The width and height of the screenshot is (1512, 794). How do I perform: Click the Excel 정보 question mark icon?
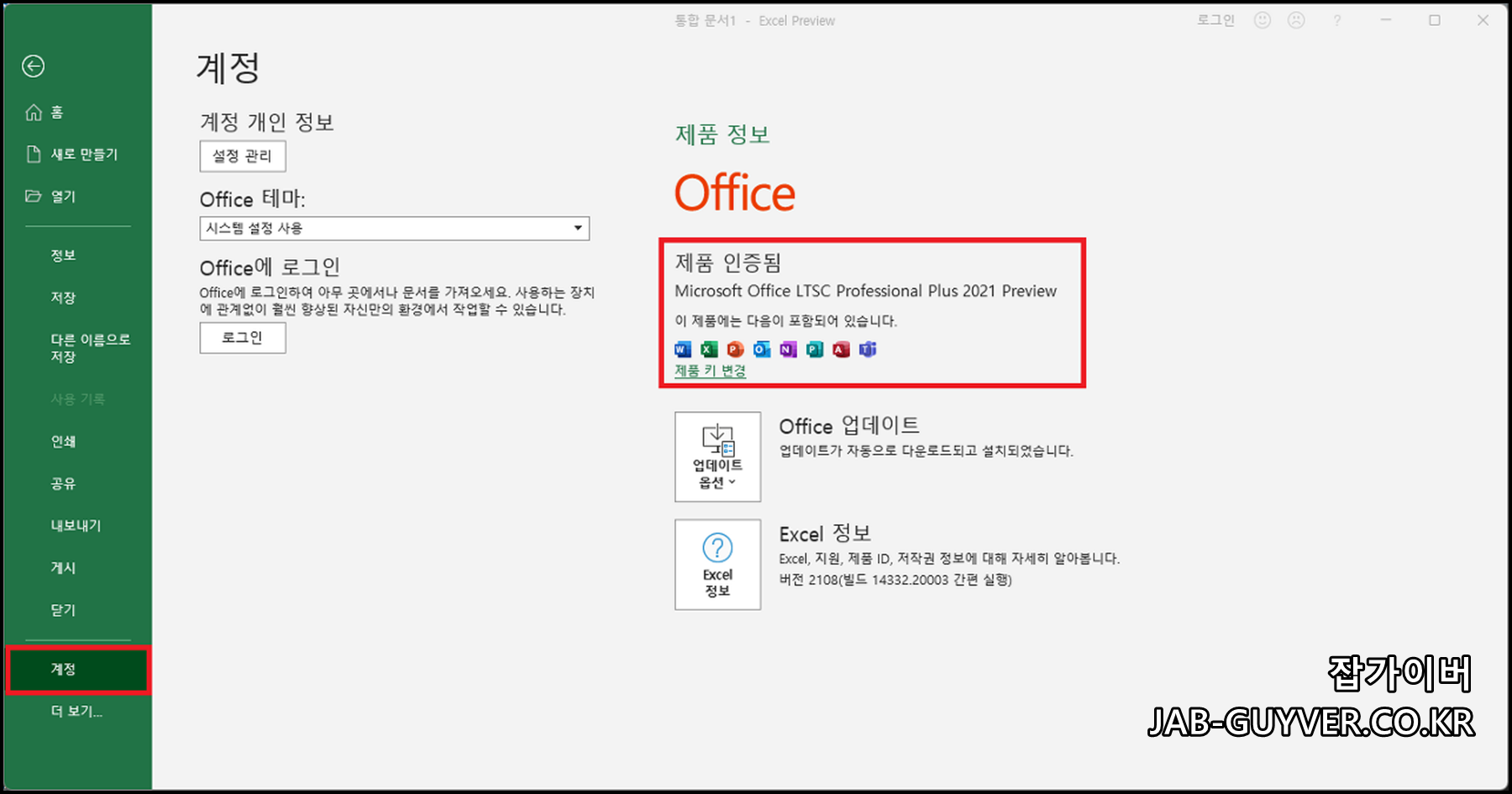pos(717,548)
